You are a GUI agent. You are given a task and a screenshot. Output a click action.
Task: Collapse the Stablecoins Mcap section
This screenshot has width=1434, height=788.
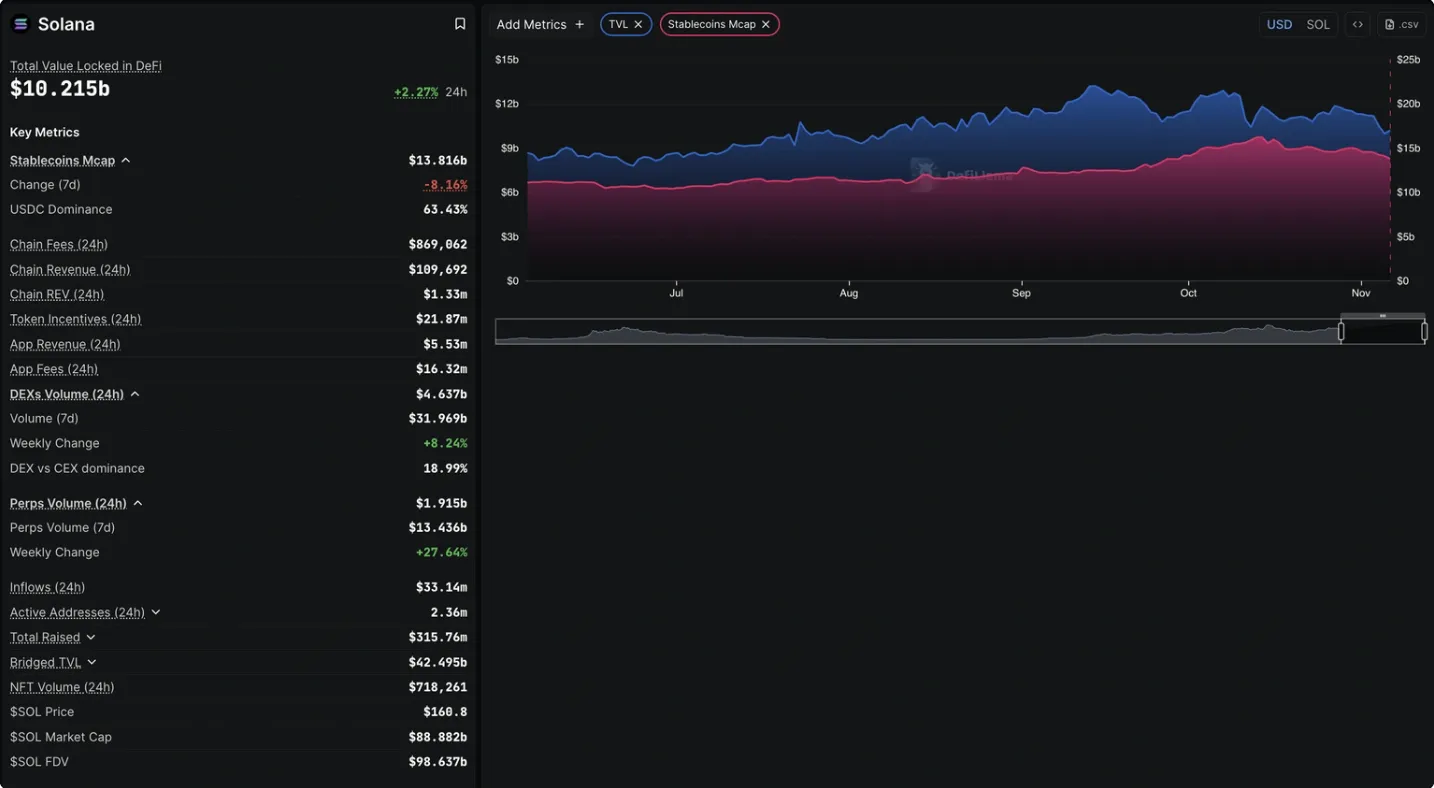[126, 159]
